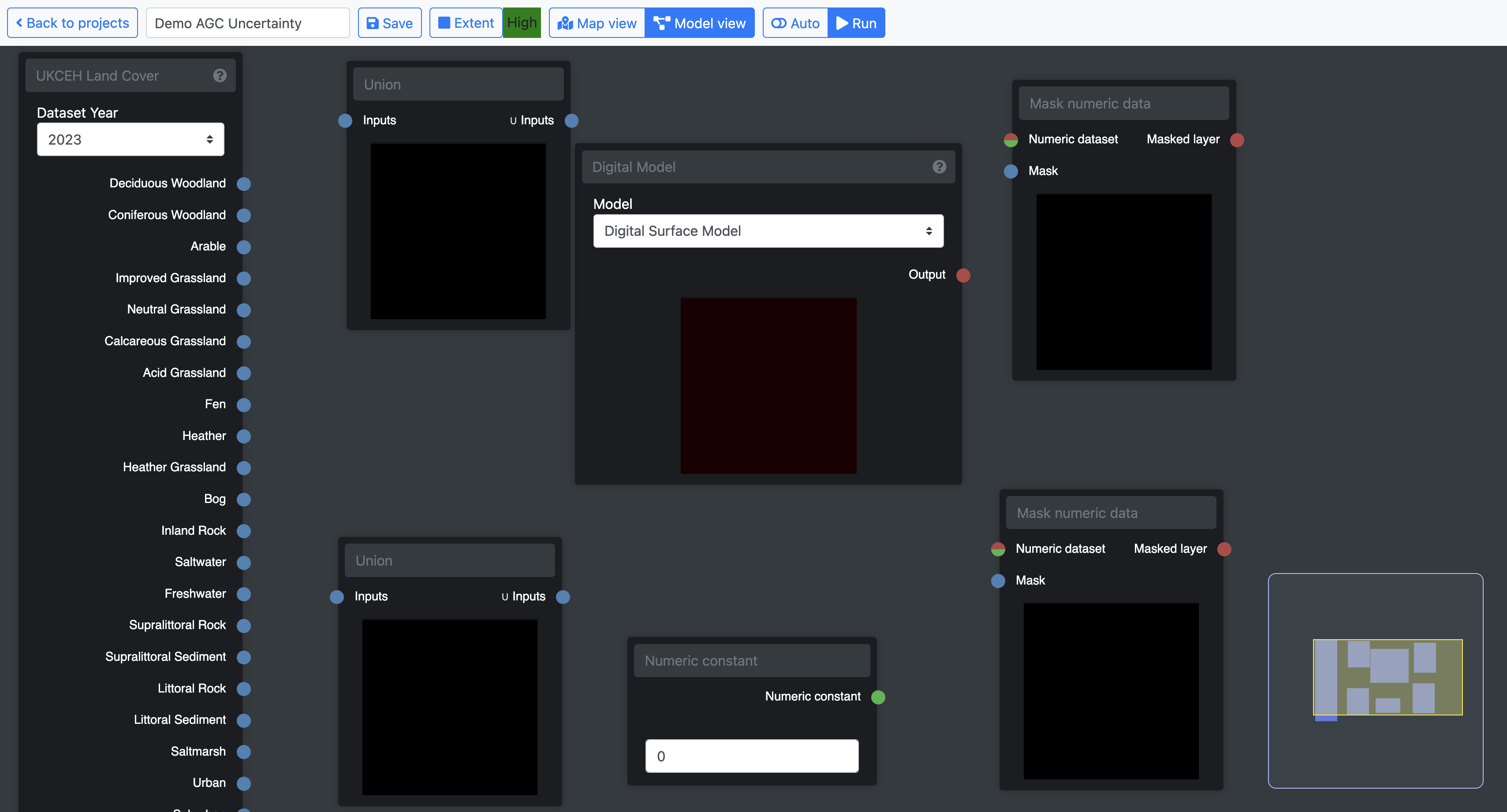This screenshot has height=812, width=1507.
Task: Click the Arable output socket
Action: tap(244, 247)
